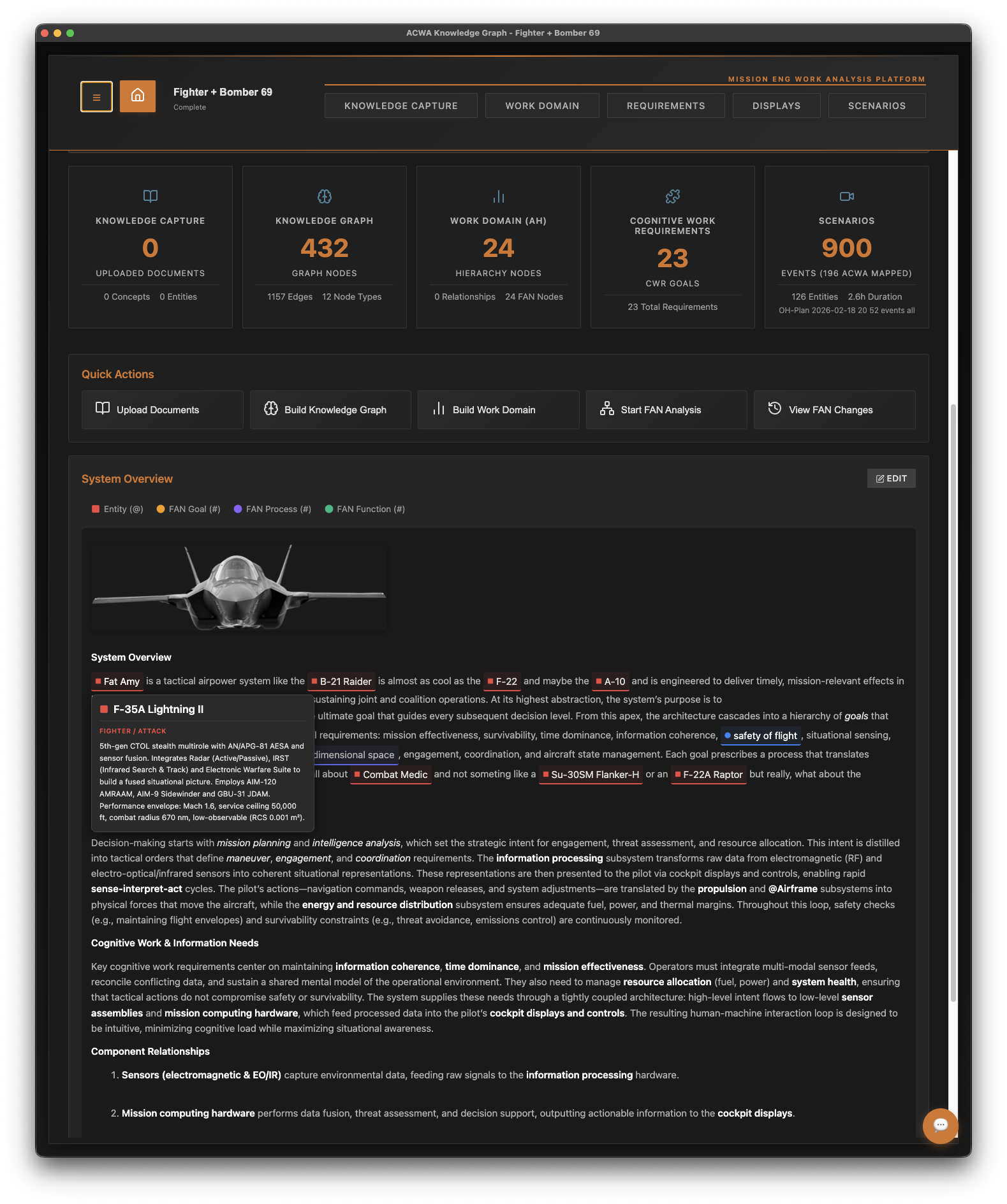Screen dimensions: 1007x1204
Task: Click the Knowledge Capture book icon
Action: pos(151,196)
